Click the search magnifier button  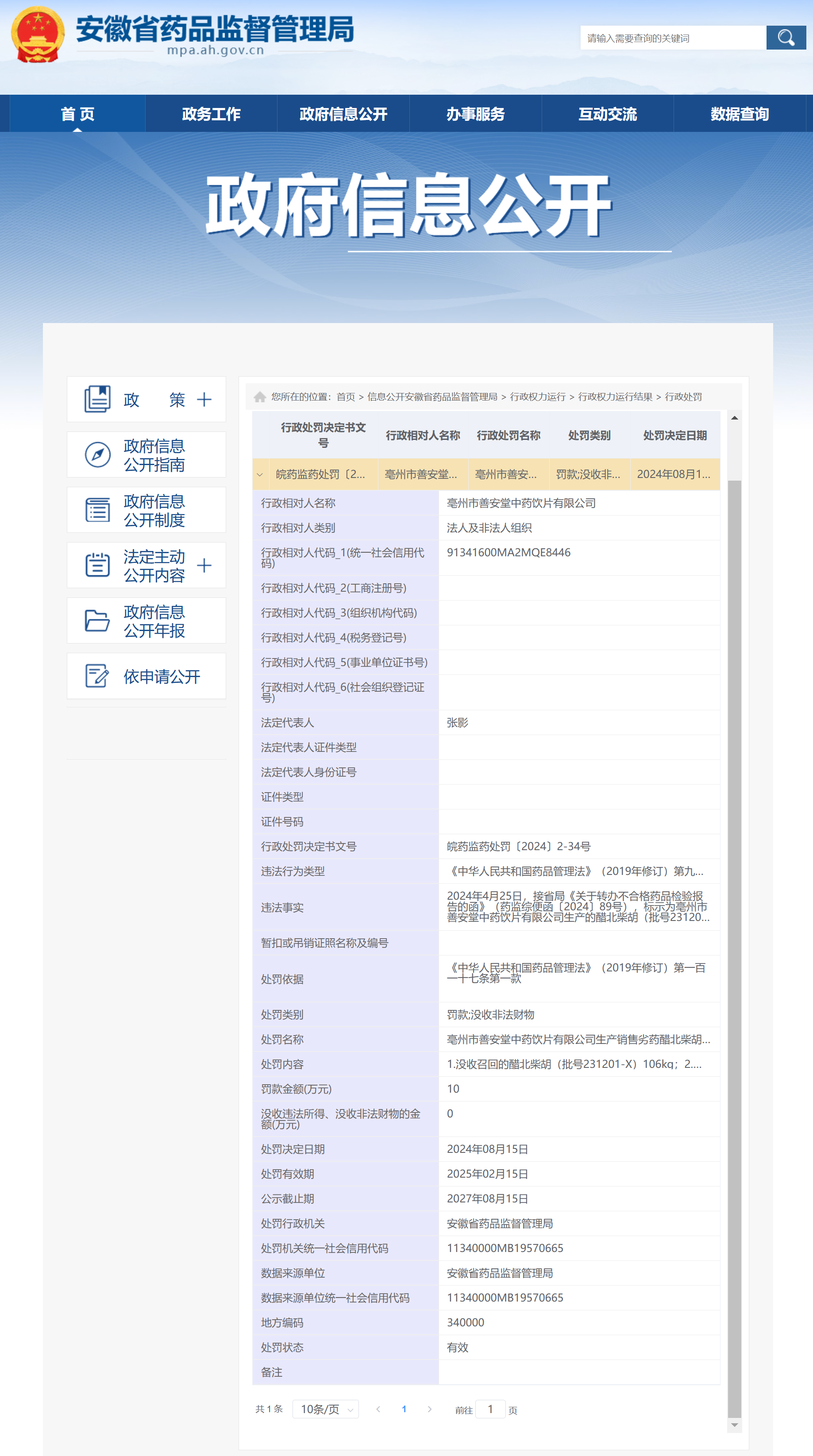(786, 38)
